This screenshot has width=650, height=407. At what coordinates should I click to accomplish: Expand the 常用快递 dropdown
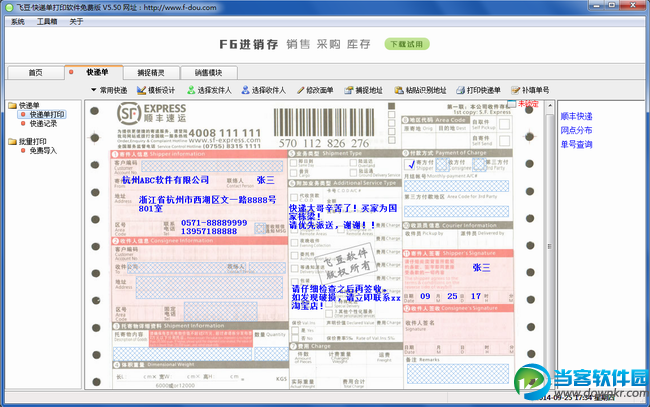pos(109,90)
